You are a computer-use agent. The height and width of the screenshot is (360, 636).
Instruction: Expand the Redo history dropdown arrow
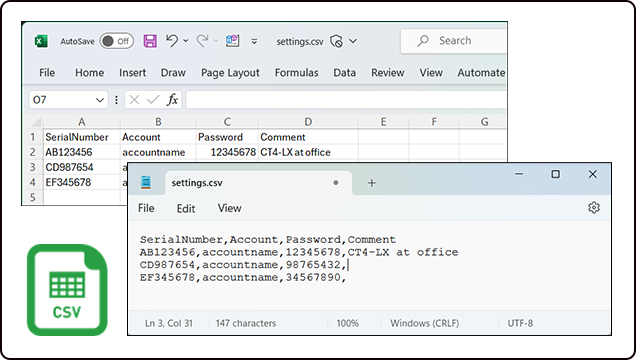(216, 41)
